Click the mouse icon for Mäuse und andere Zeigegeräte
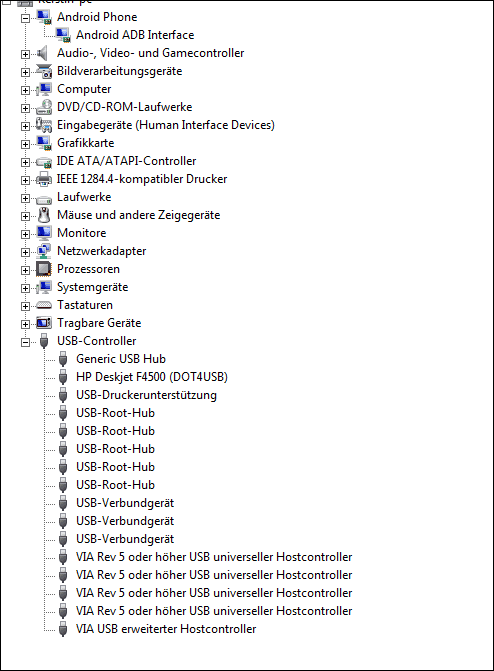This screenshot has height=671, width=494. tap(44, 215)
